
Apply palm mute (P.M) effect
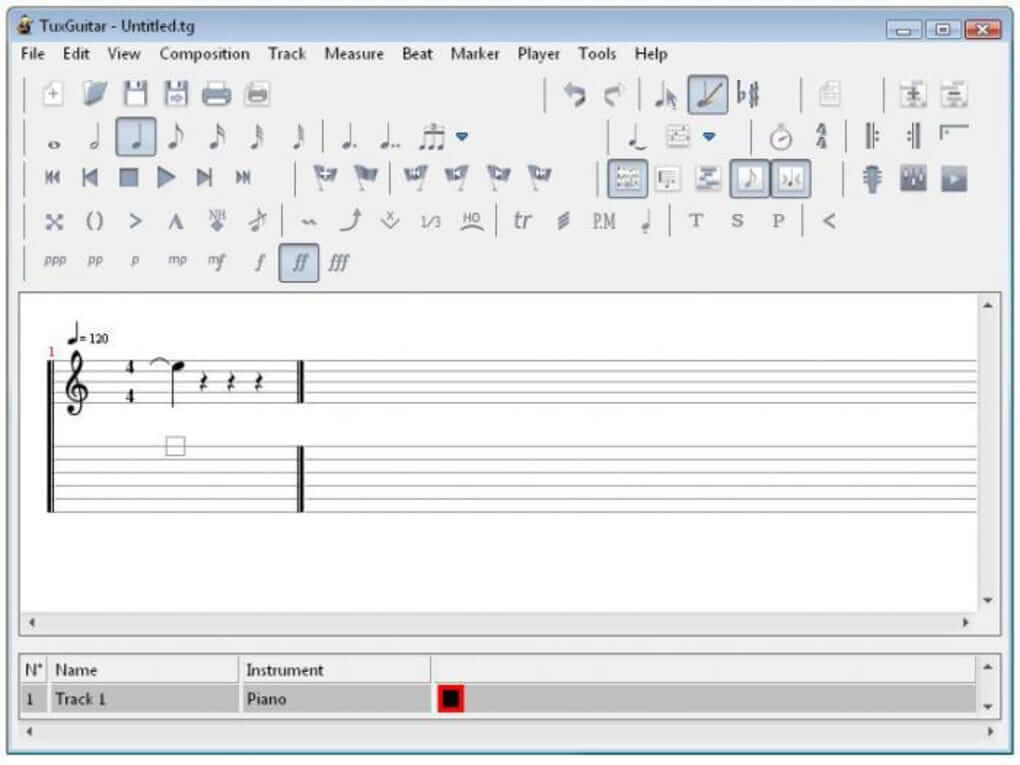603,221
